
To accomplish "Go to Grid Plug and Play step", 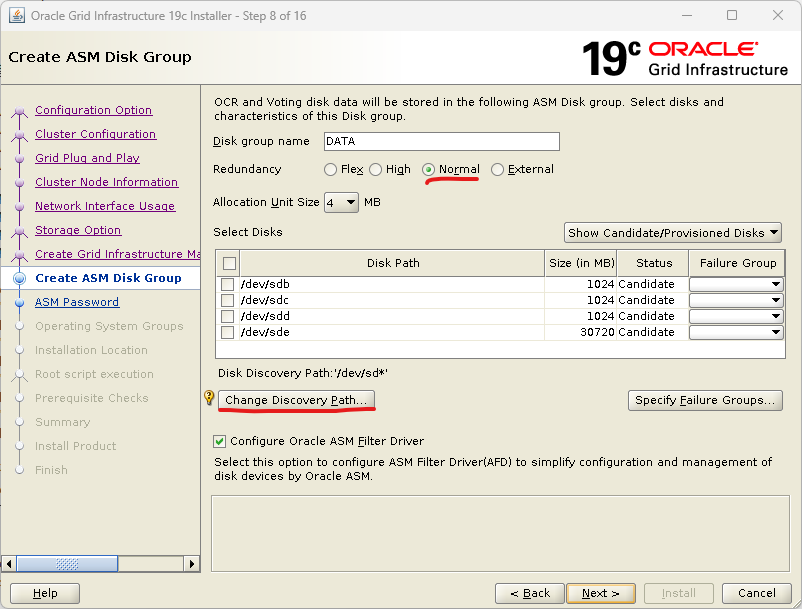I will (x=87, y=159).
